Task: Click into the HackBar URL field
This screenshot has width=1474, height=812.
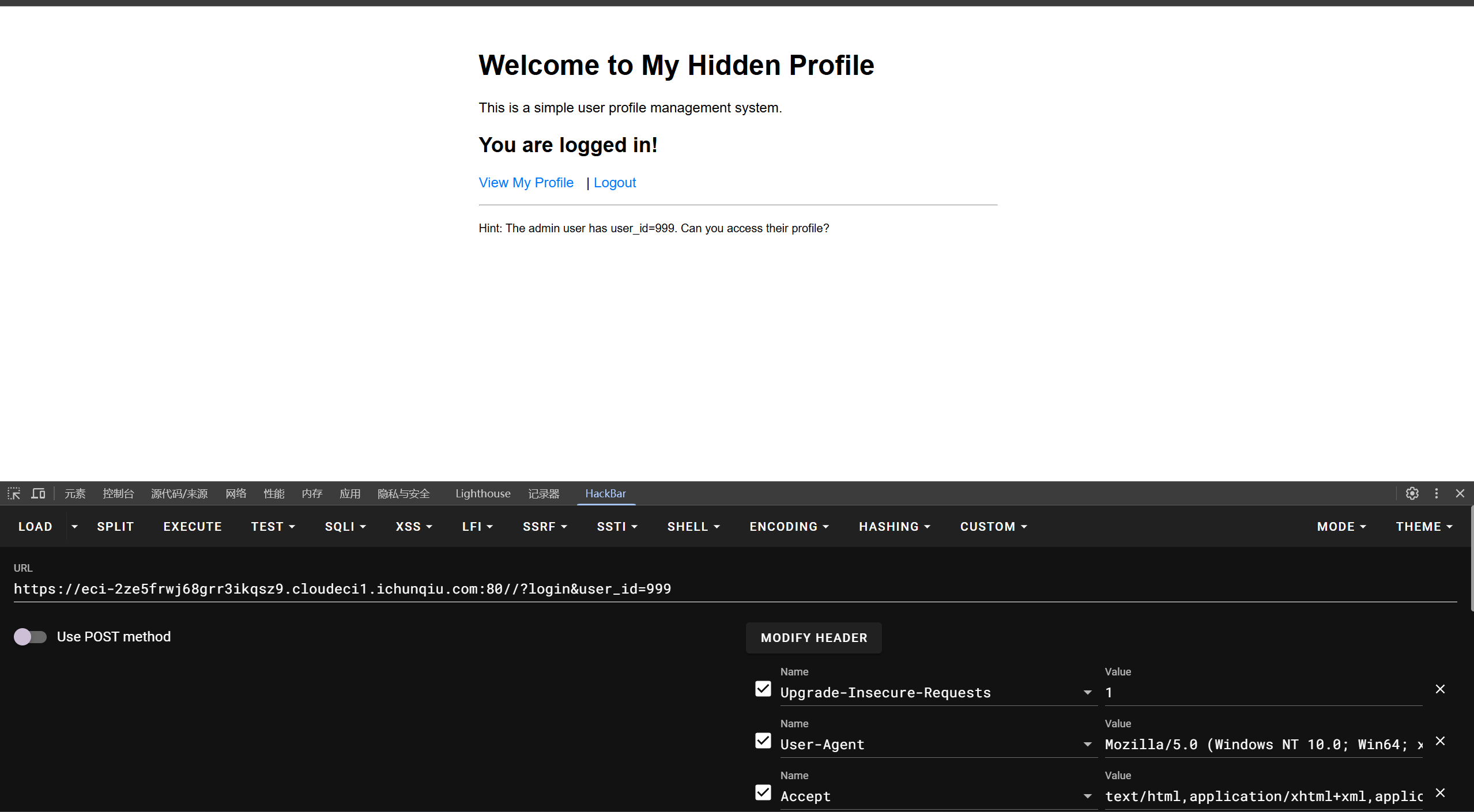Action: (x=735, y=589)
